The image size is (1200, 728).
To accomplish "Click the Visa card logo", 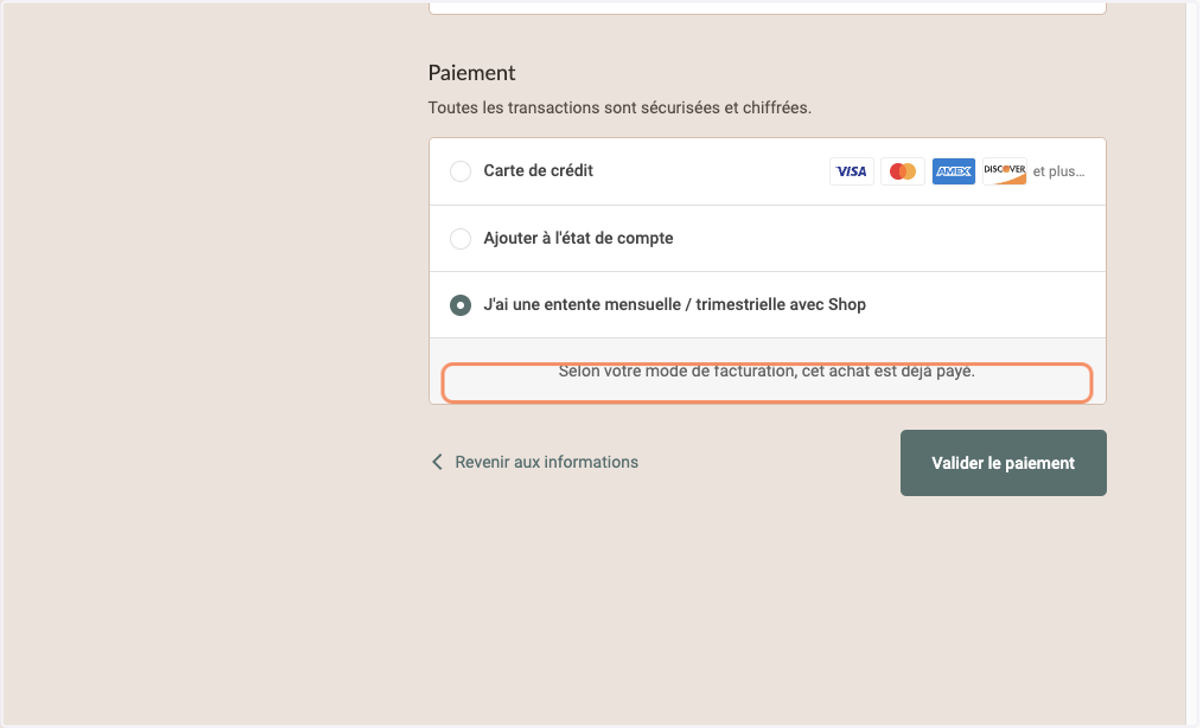I will click(x=852, y=171).
